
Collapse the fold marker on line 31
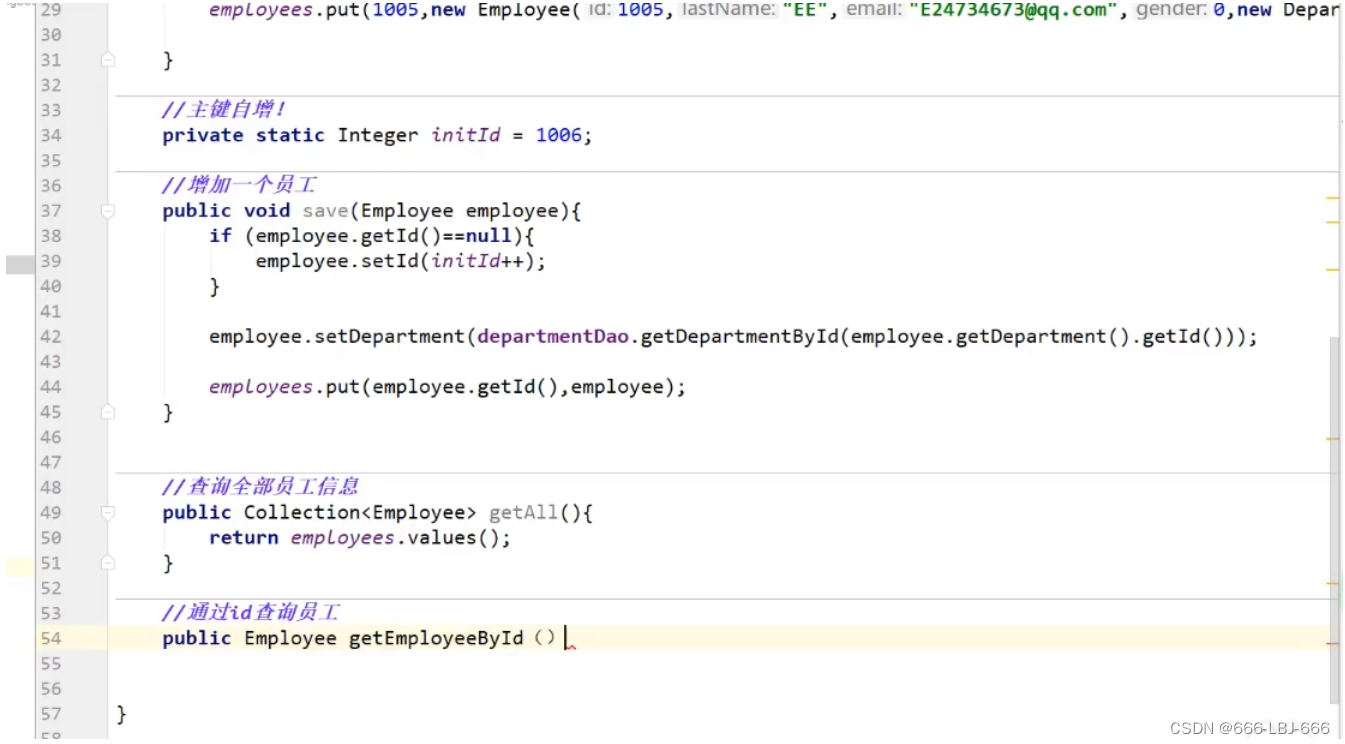[x=108, y=60]
